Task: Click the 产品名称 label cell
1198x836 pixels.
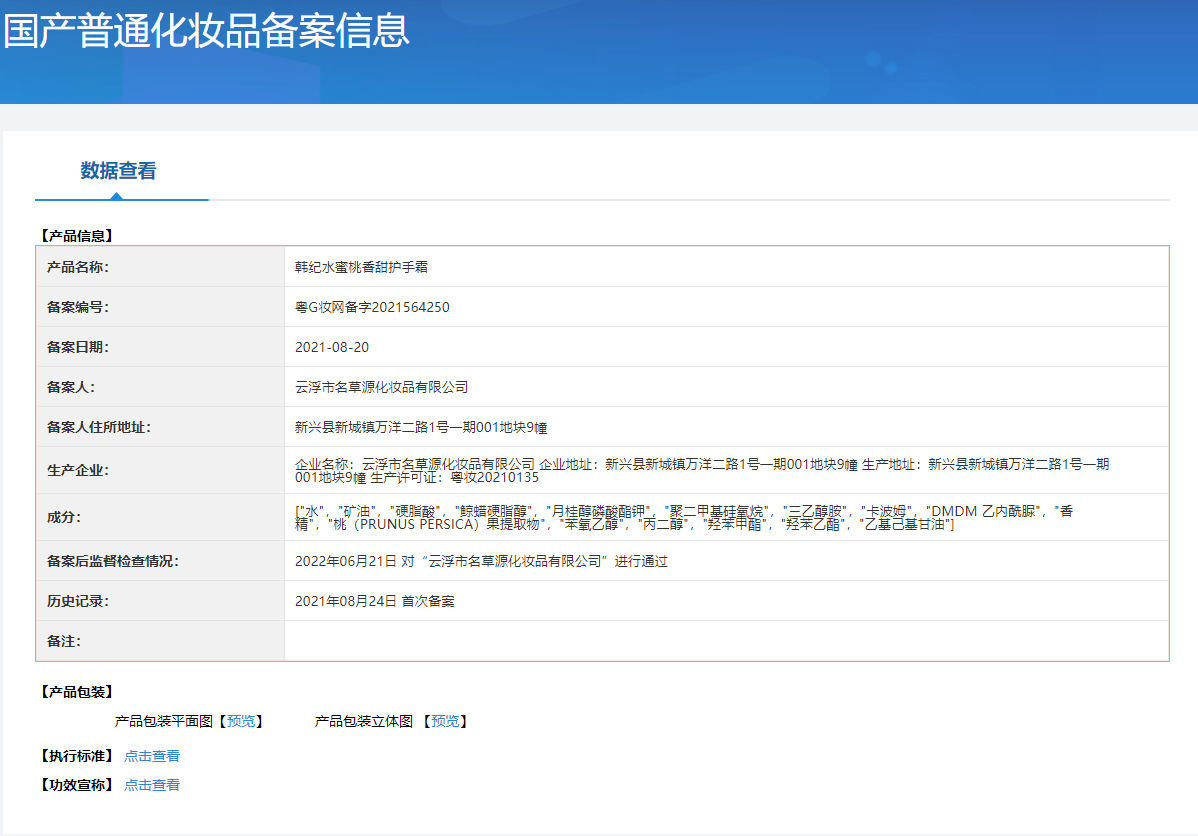Action: pos(160,267)
